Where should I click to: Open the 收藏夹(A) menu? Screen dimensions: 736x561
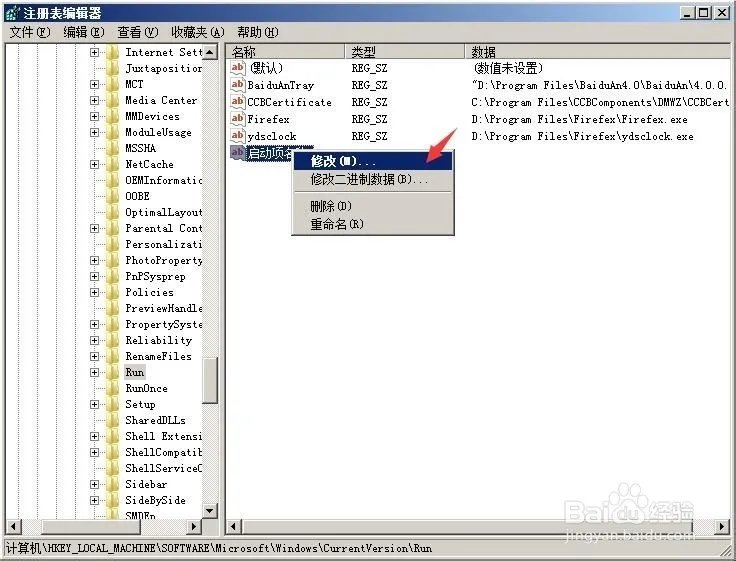pyautogui.click(x=198, y=32)
